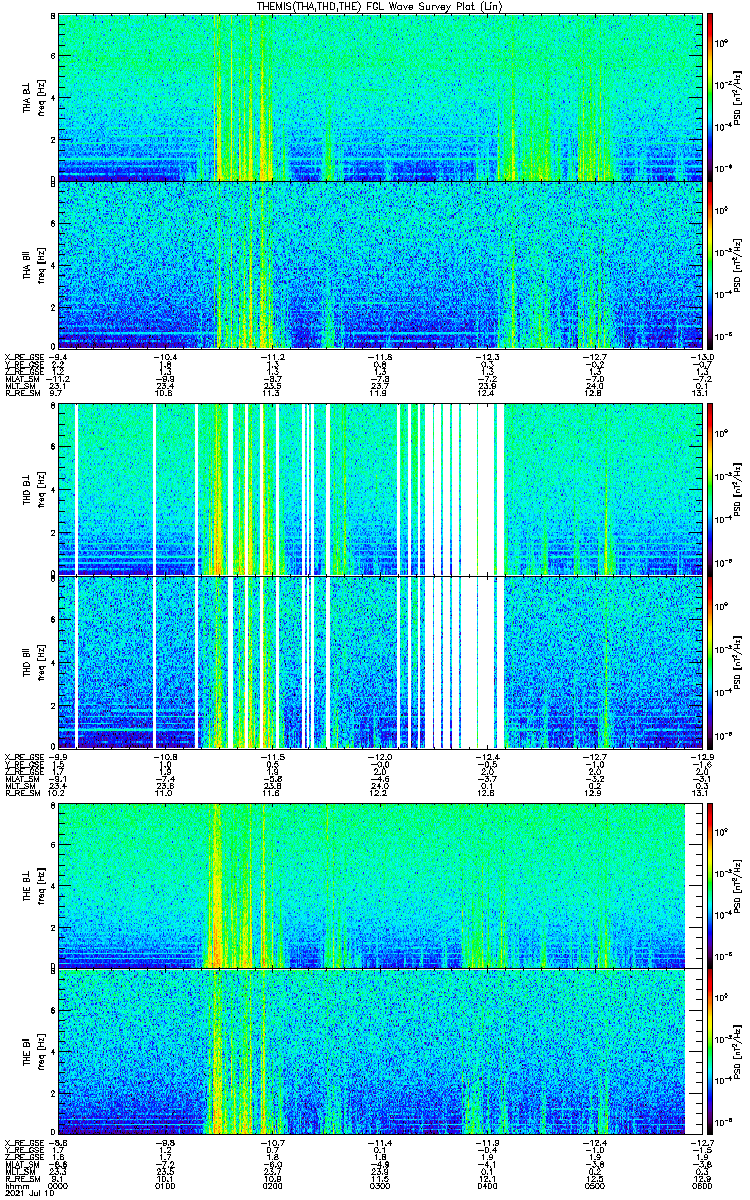This screenshot has height=1200, width=750.
Task: Click the THD B∥ PSD color bar
Action: [x=711, y=661]
